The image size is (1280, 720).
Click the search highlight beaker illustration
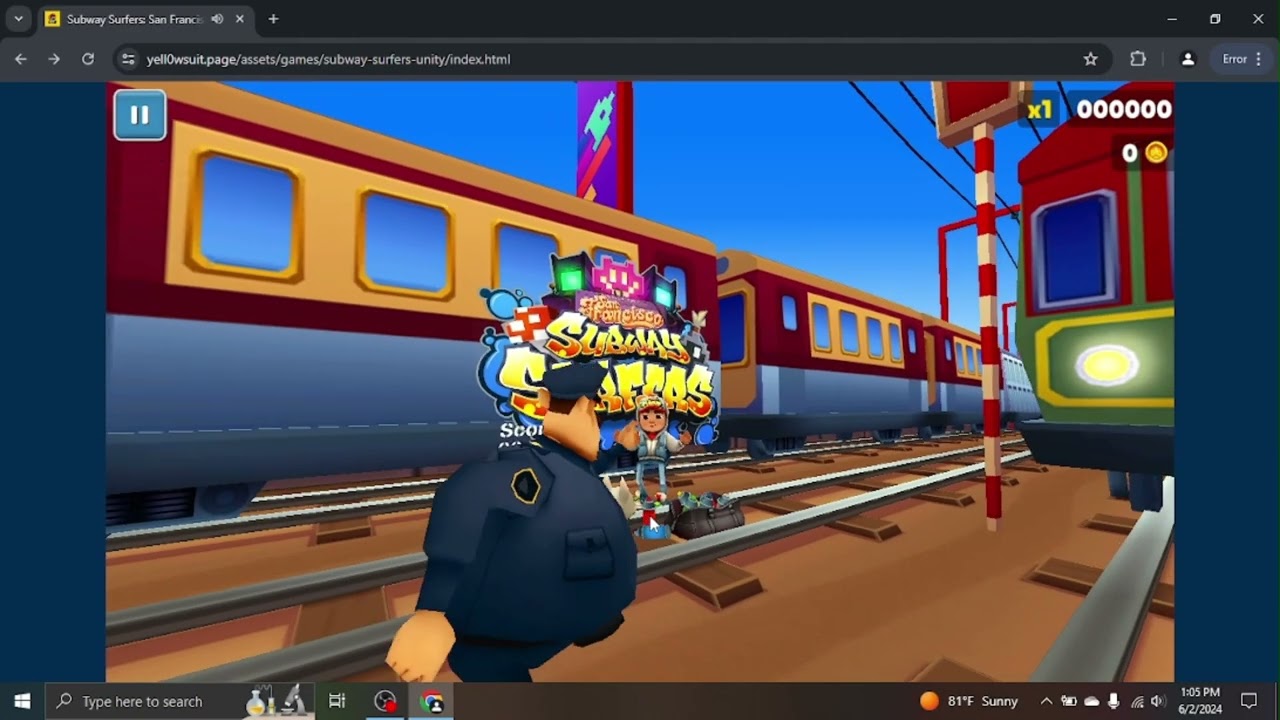(x=276, y=701)
